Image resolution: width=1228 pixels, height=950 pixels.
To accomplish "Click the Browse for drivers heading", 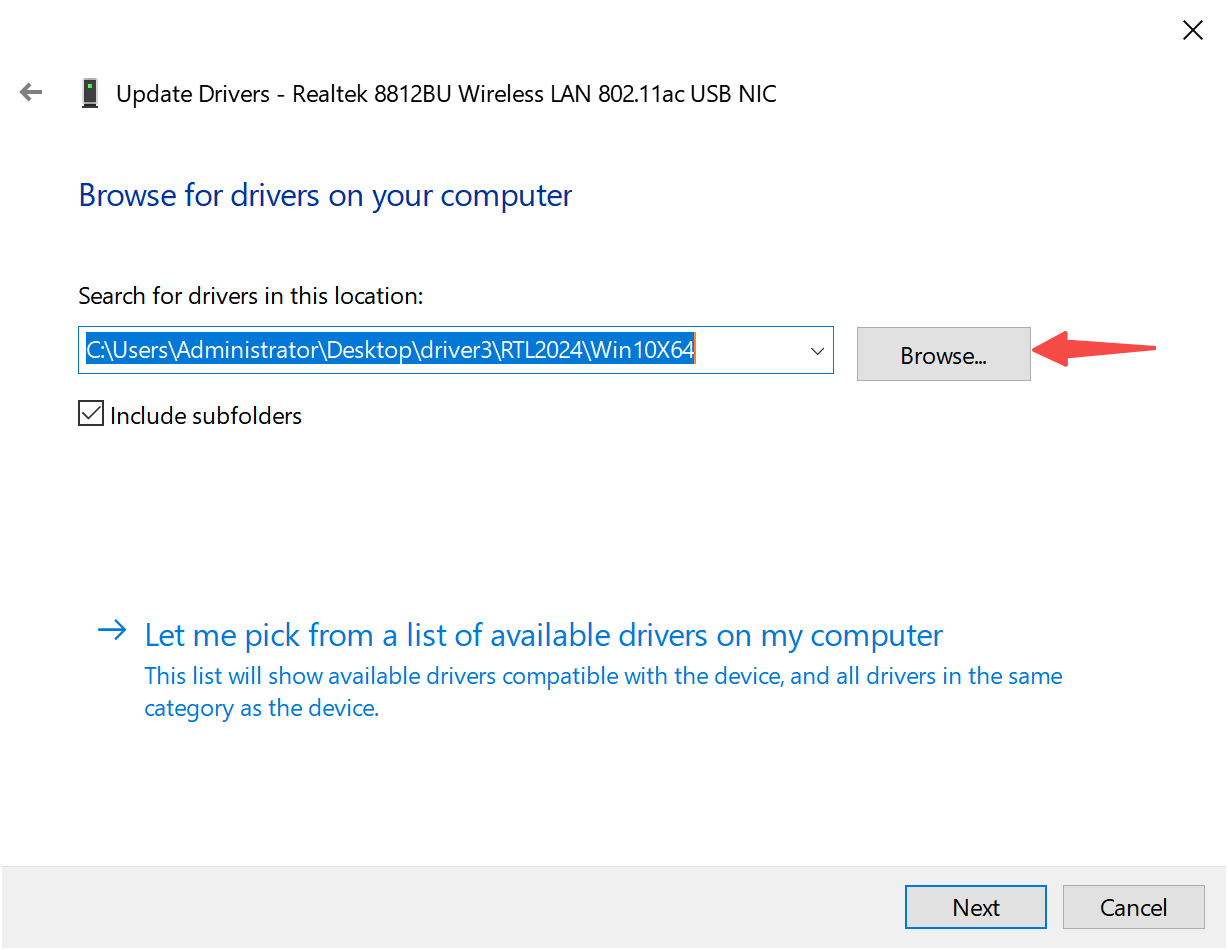I will coord(325,195).
